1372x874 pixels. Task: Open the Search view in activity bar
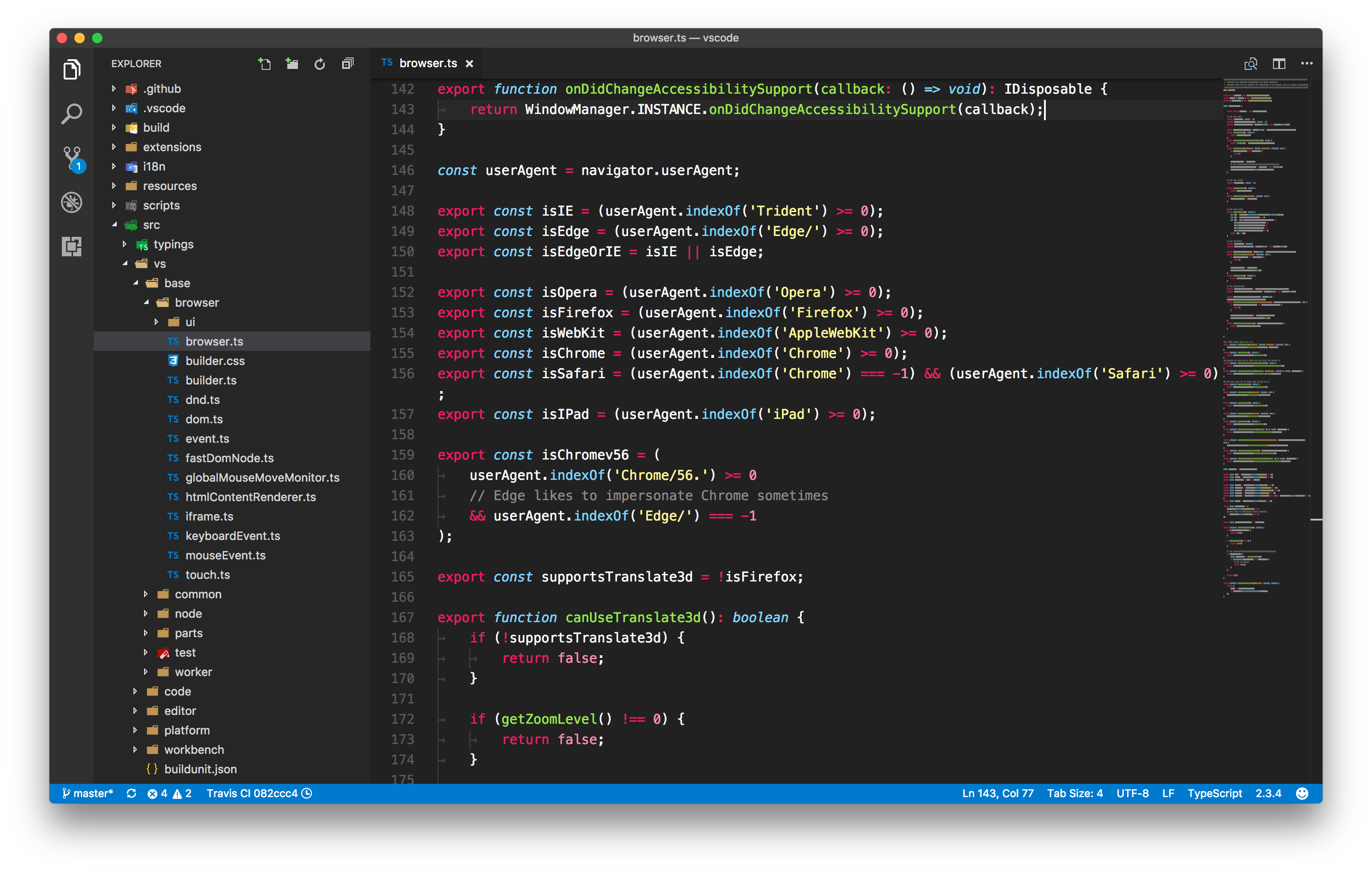(72, 114)
